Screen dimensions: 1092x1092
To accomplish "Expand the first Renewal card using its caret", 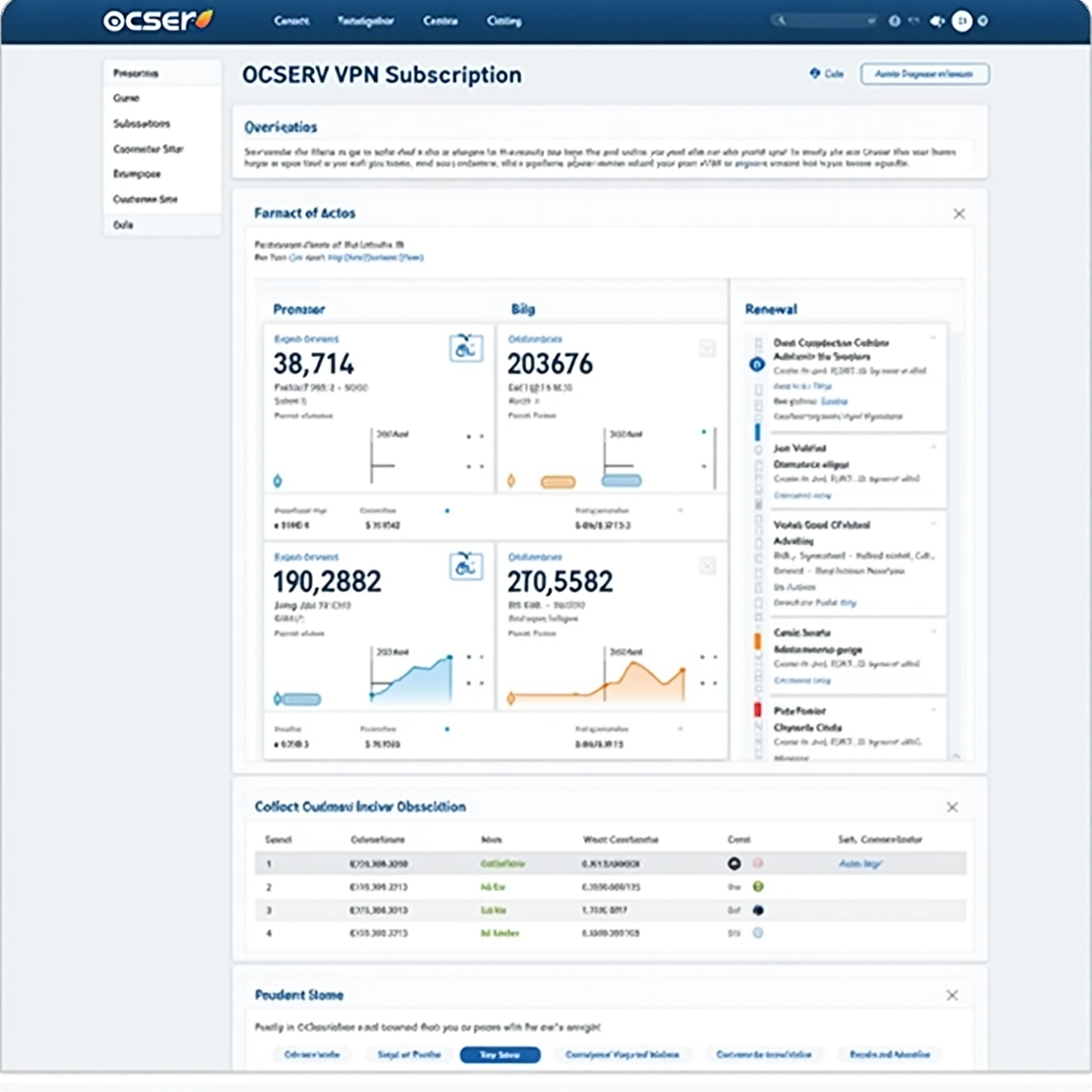I will (x=933, y=338).
